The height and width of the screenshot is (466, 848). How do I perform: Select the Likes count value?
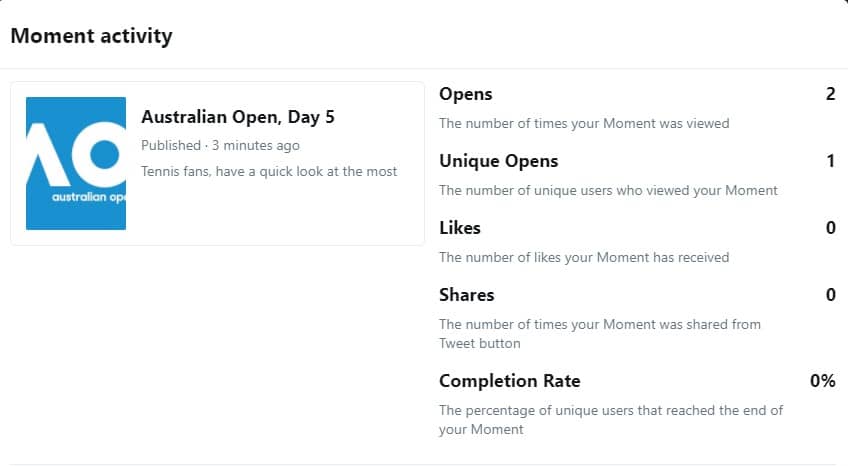coord(831,228)
